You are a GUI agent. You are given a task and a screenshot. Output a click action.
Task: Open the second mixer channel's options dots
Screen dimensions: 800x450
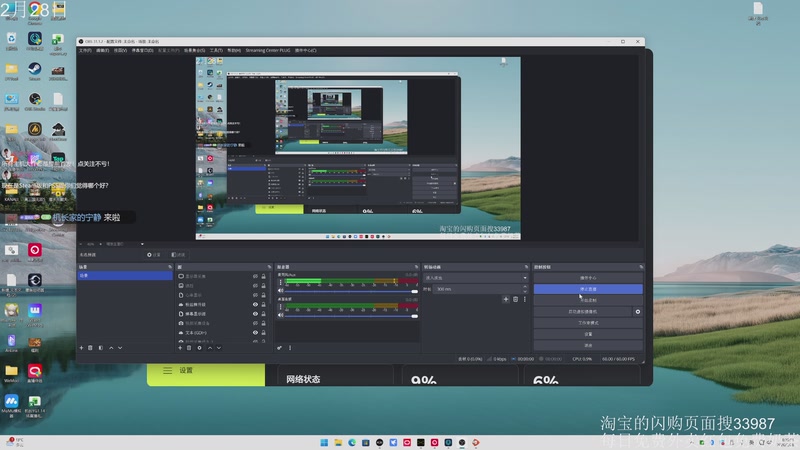tap(280, 307)
